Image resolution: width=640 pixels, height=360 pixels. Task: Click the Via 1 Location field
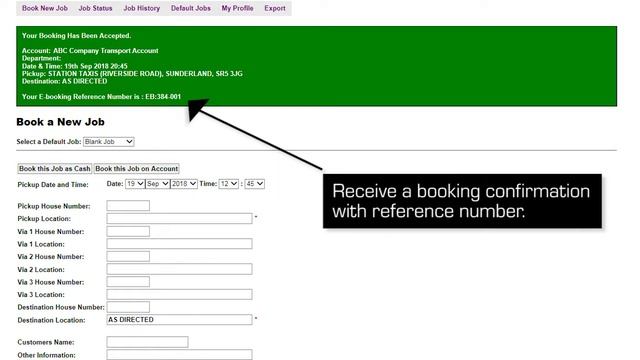[179, 244]
